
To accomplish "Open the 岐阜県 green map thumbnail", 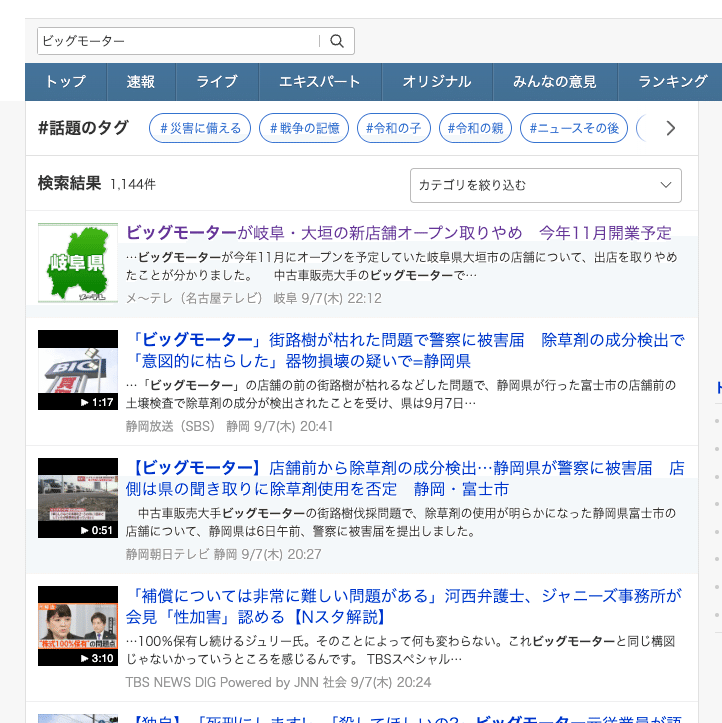I will click(78, 263).
